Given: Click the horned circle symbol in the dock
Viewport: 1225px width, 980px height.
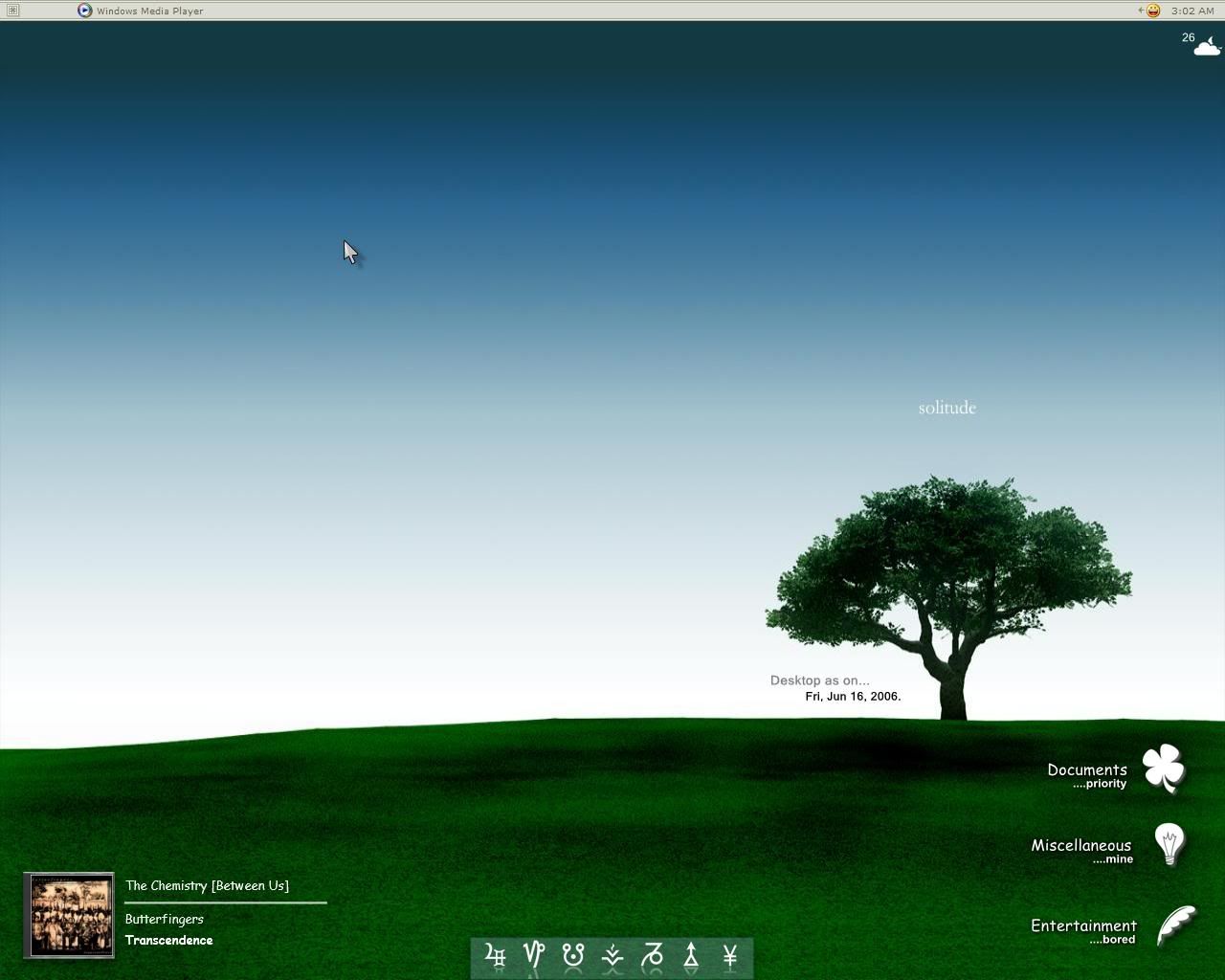Looking at the screenshot, I should click(573, 955).
